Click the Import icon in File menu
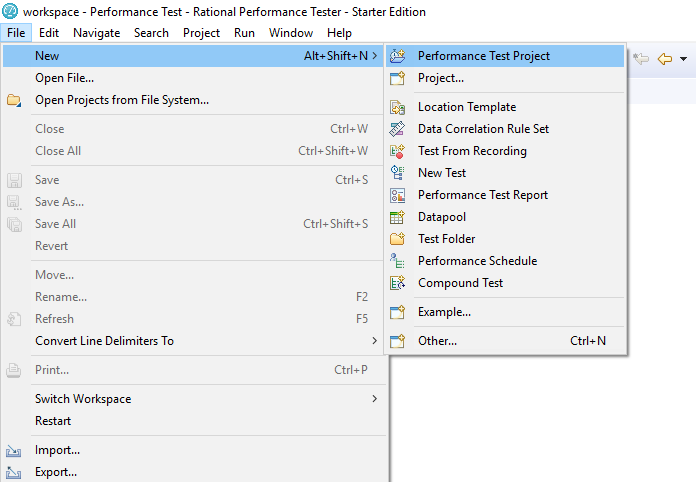 [14, 451]
